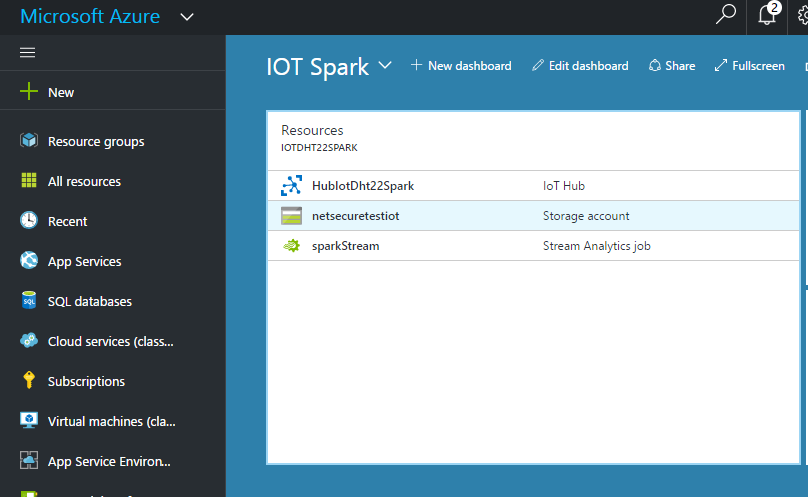808x497 pixels.
Task: Open the HubIotDht22Spark resource
Action: coord(363,186)
